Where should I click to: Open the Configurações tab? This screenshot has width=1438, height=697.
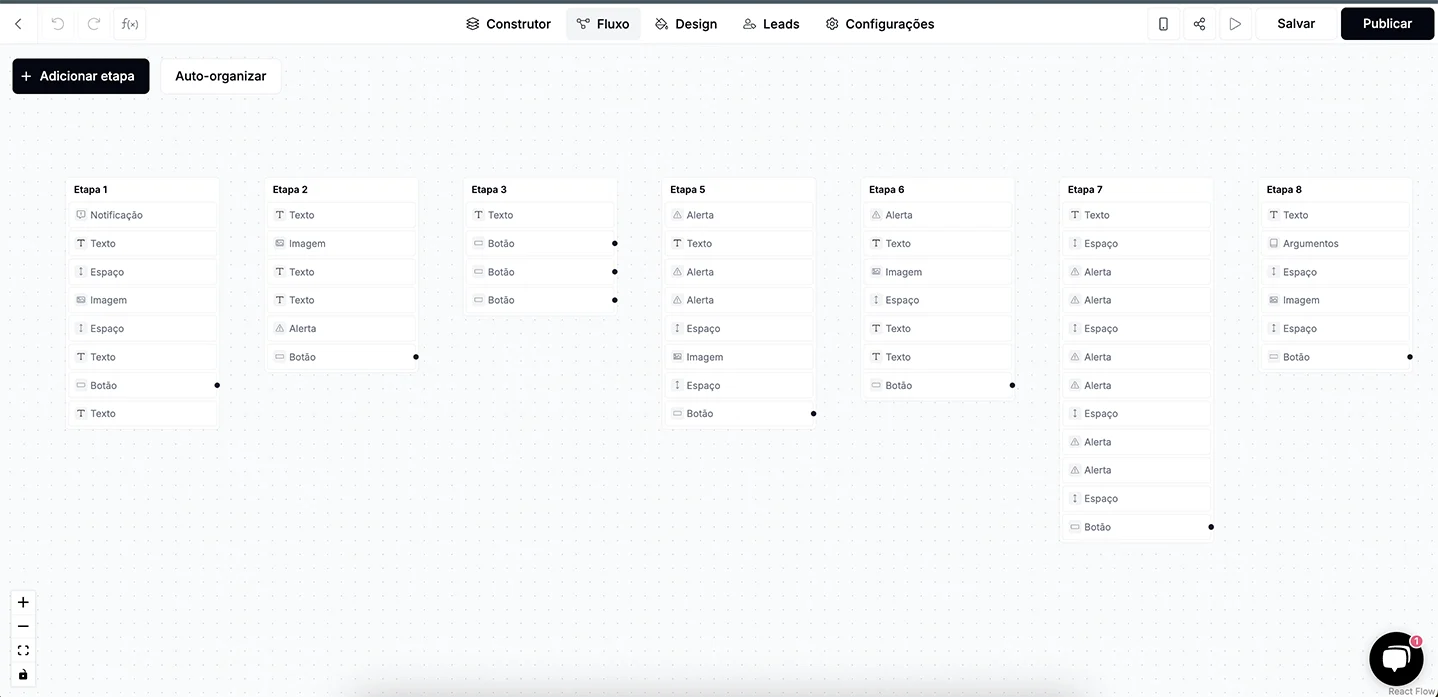point(879,24)
